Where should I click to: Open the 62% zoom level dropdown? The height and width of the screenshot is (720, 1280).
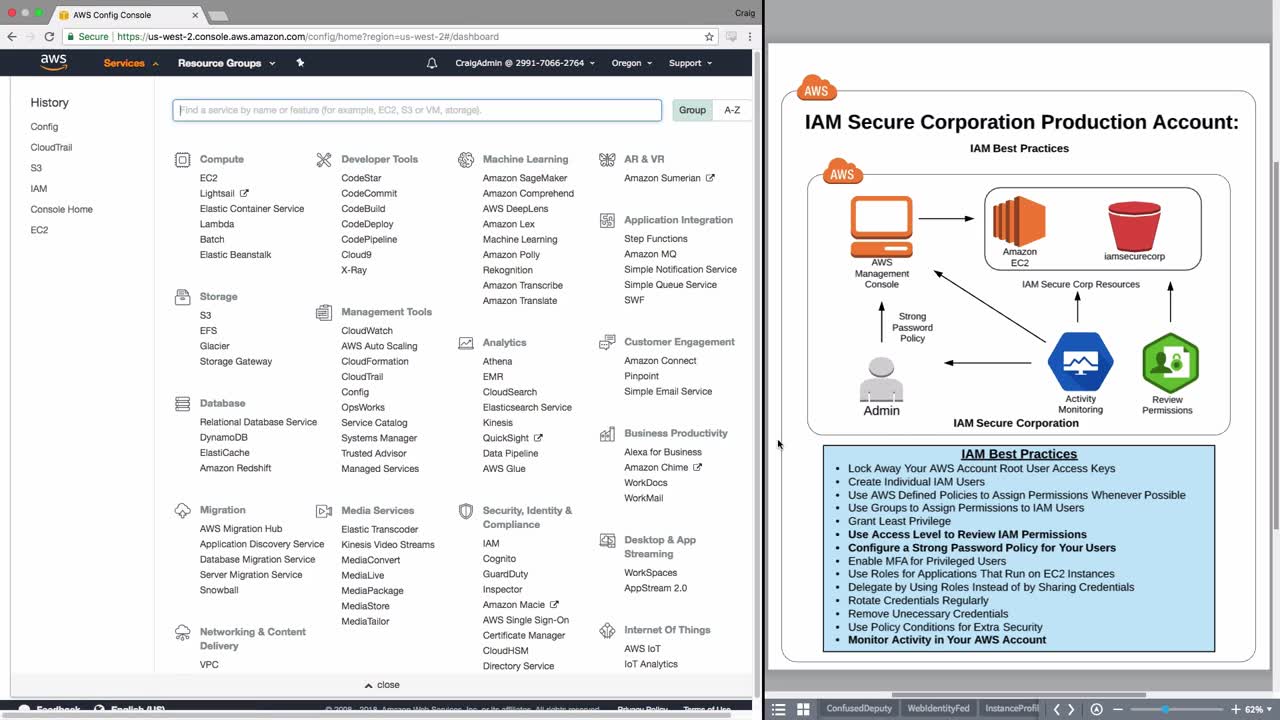(1259, 709)
